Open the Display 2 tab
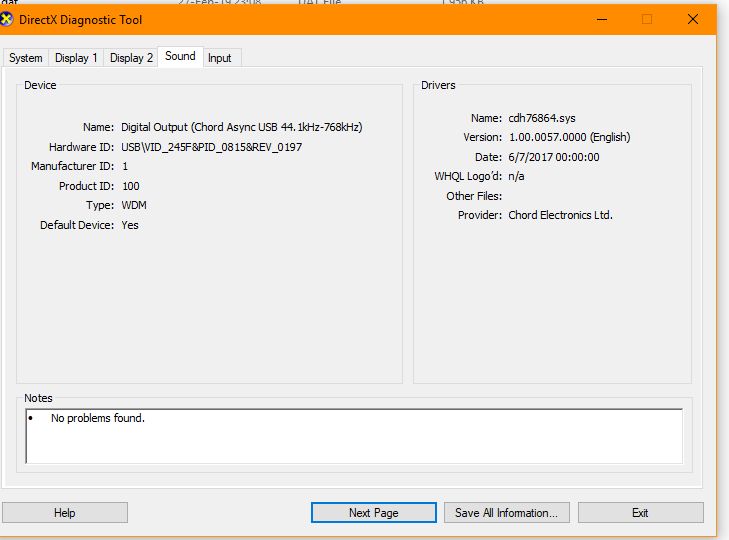729x540 pixels. coord(131,58)
